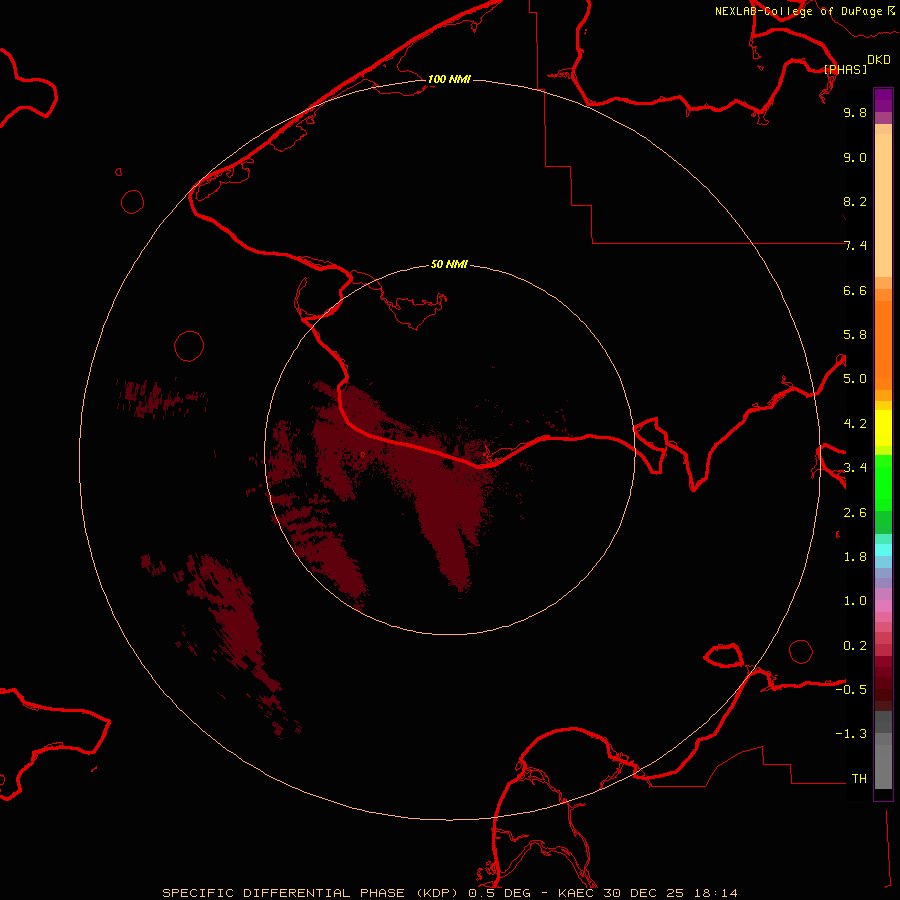Click the 2.6 value on the color scale
900x900 pixels.
(x=855, y=513)
